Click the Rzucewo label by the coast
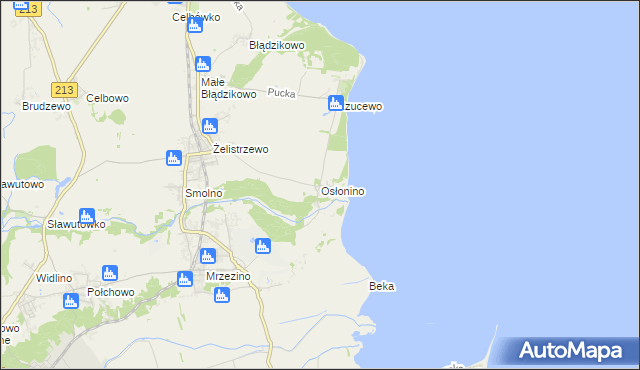Image resolution: width=640 pixels, height=370 pixels. (363, 106)
